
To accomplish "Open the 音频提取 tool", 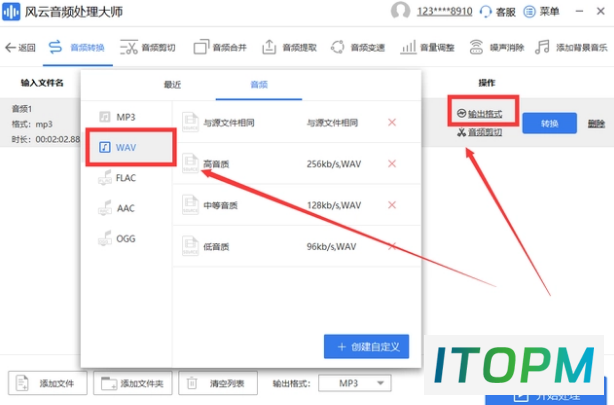I will point(289,47).
